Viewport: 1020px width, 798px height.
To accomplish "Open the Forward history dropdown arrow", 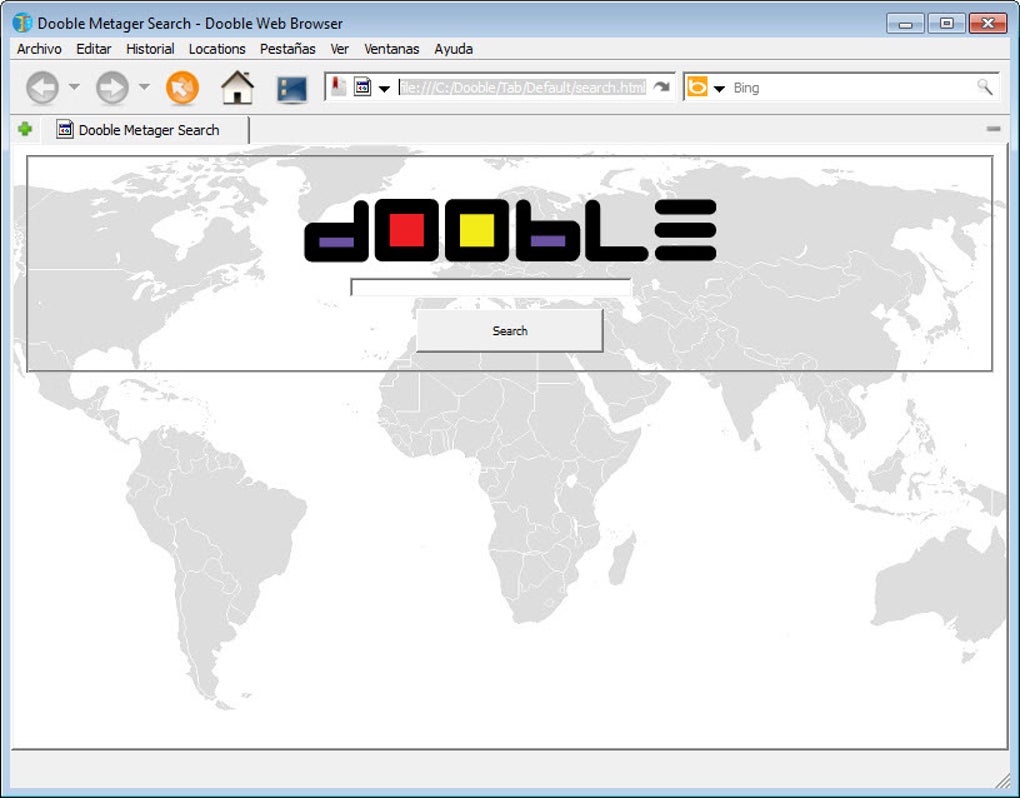I will [x=144, y=86].
